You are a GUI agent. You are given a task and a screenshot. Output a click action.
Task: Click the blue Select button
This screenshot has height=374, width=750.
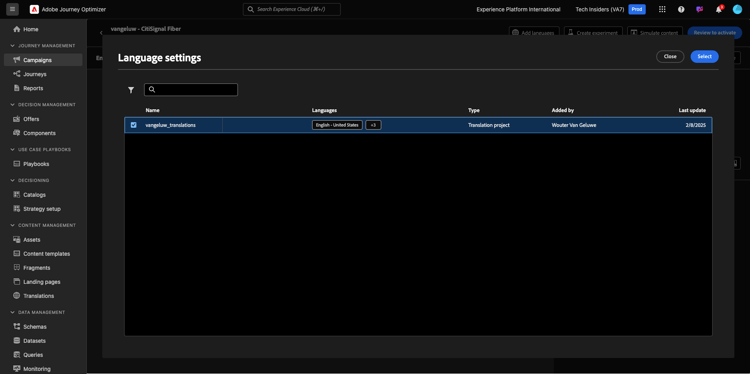pos(705,56)
